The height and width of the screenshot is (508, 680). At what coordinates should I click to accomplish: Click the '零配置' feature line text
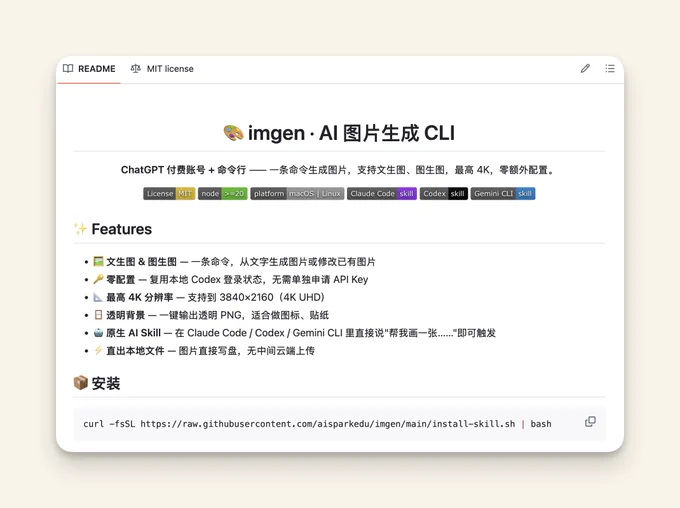(x=237, y=279)
